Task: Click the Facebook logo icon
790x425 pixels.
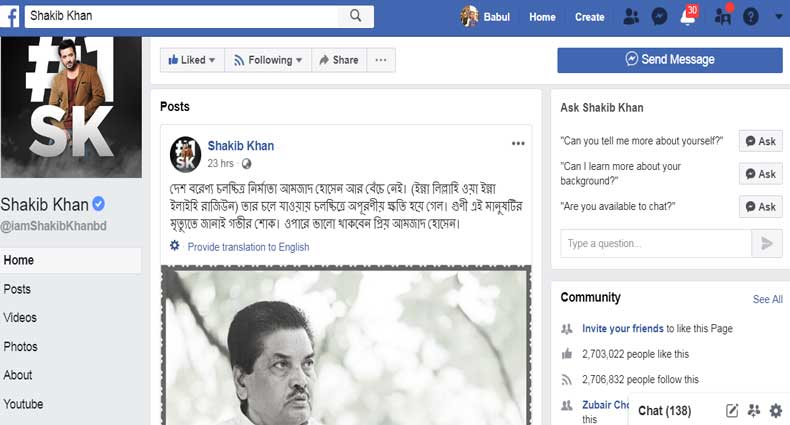Action: click(x=11, y=16)
